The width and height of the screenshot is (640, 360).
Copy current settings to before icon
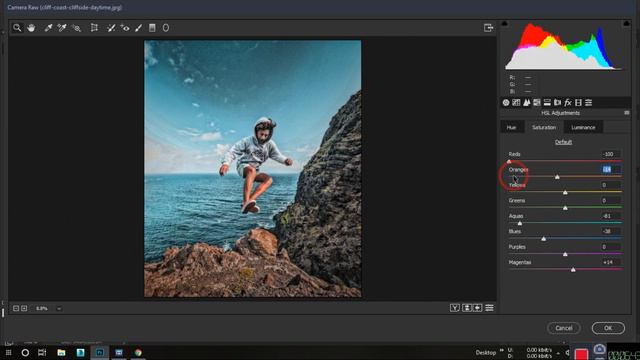478,308
